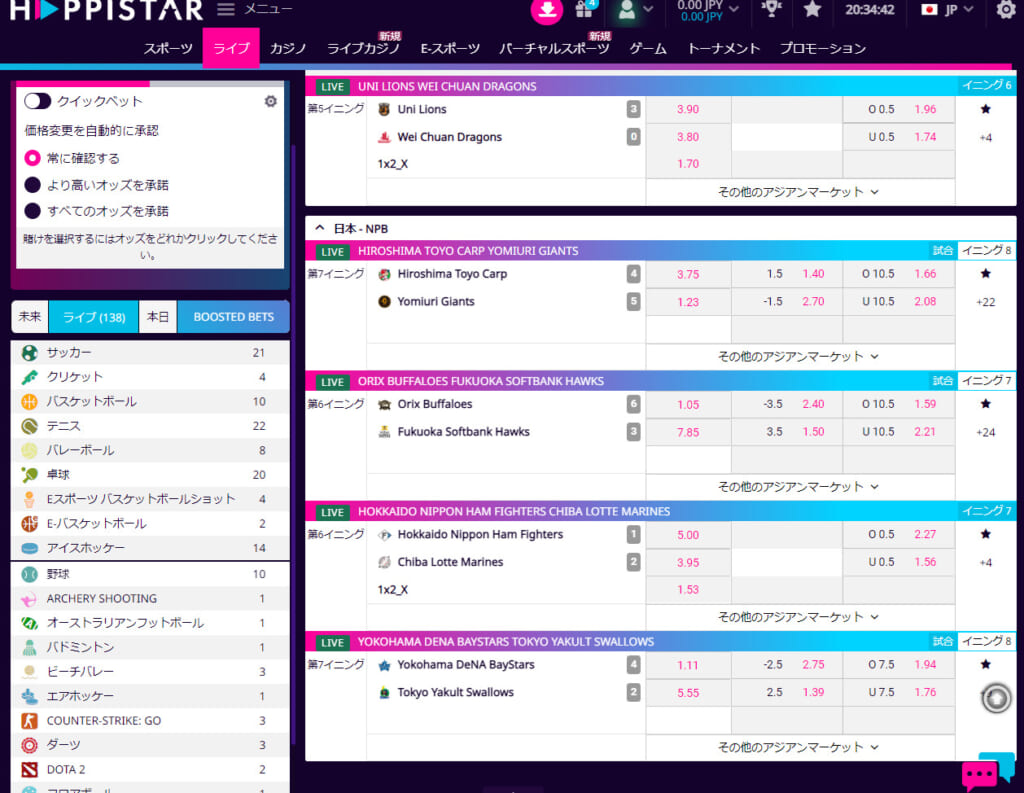Click the scroll-to-top circular arrow button
Image resolution: width=1024 pixels, height=793 pixels.
pyautogui.click(x=996, y=698)
